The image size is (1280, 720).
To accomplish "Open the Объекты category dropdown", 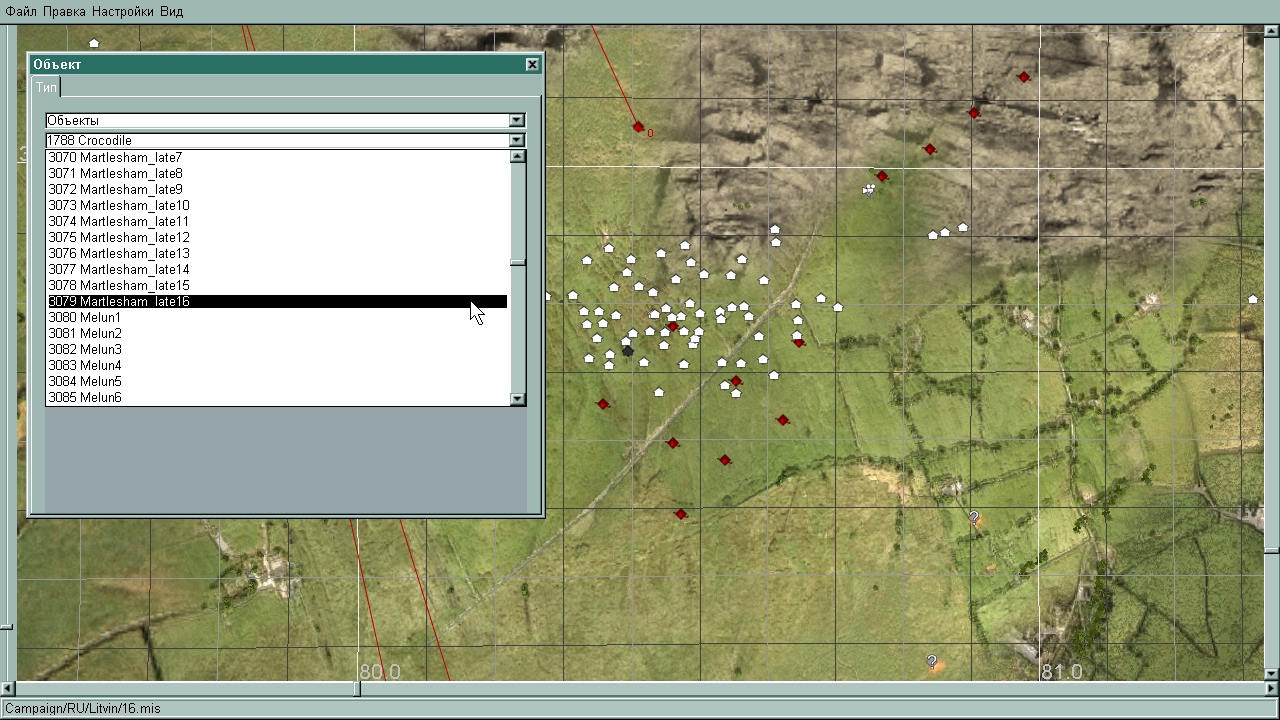I will coord(516,121).
